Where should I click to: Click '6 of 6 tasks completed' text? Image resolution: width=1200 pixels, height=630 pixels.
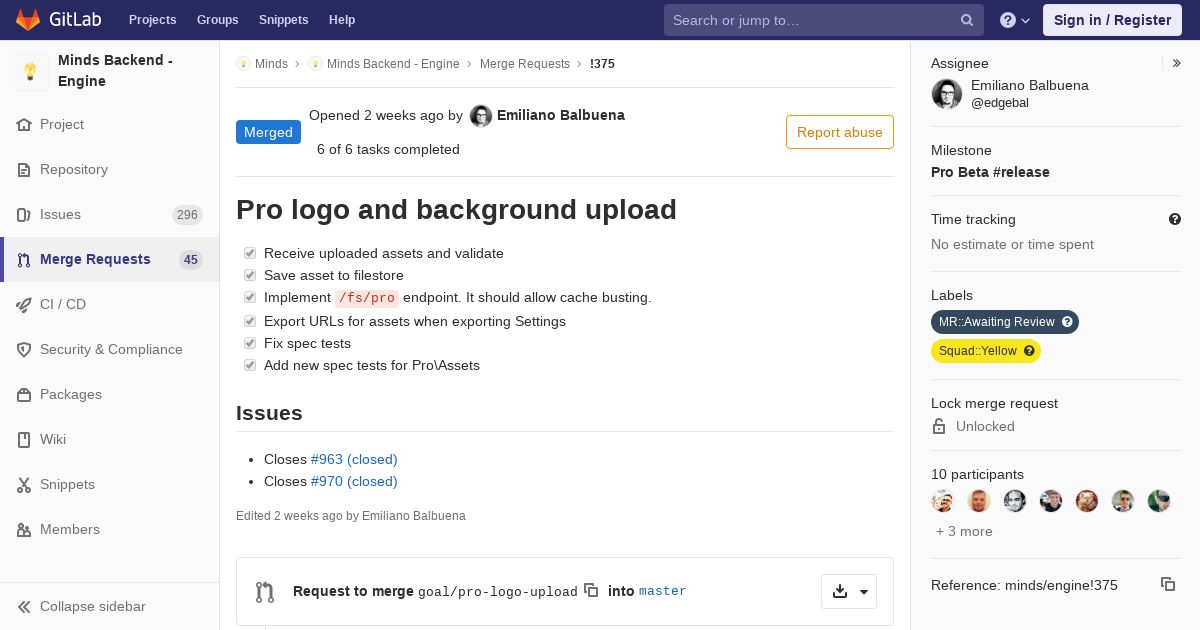(388, 149)
